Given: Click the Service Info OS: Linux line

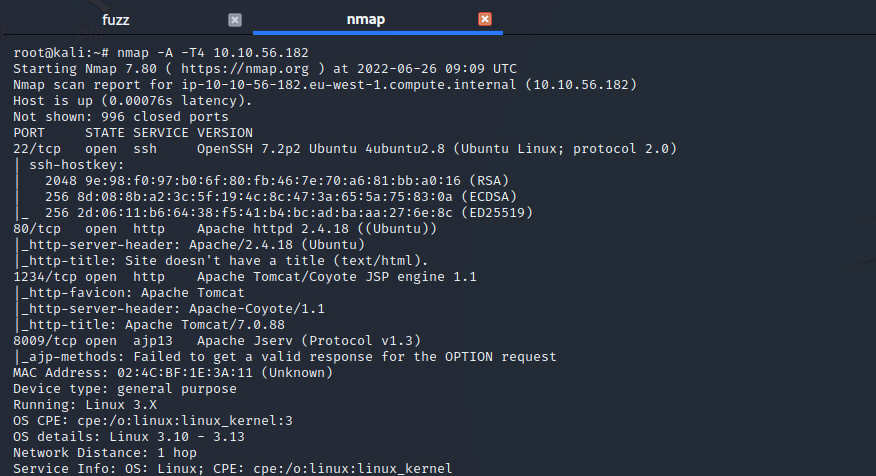Looking at the screenshot, I should pos(233,468).
